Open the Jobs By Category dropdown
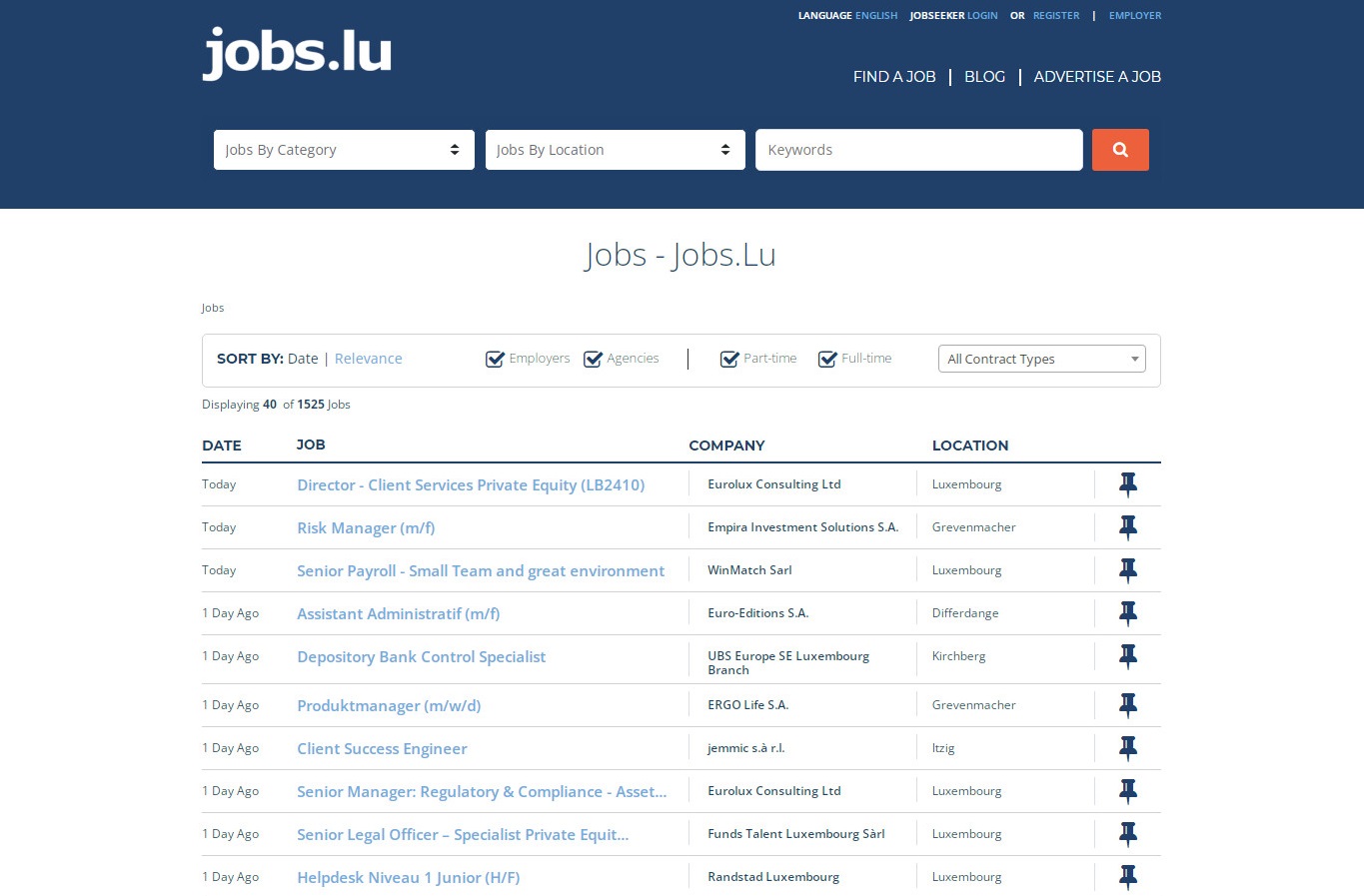1364x896 pixels. pyautogui.click(x=344, y=150)
